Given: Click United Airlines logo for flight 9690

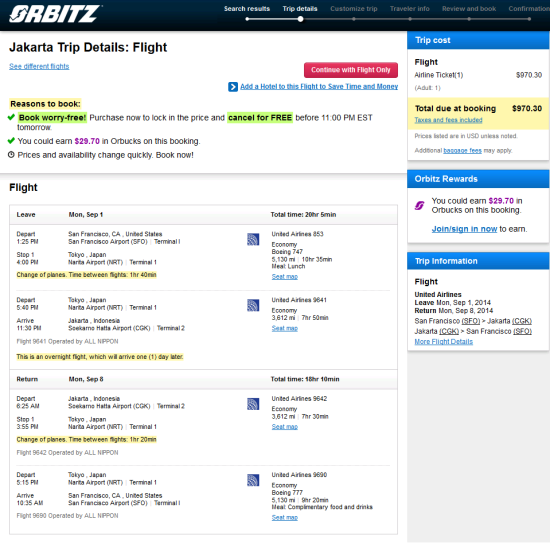Looking at the screenshot, I should tap(253, 480).
